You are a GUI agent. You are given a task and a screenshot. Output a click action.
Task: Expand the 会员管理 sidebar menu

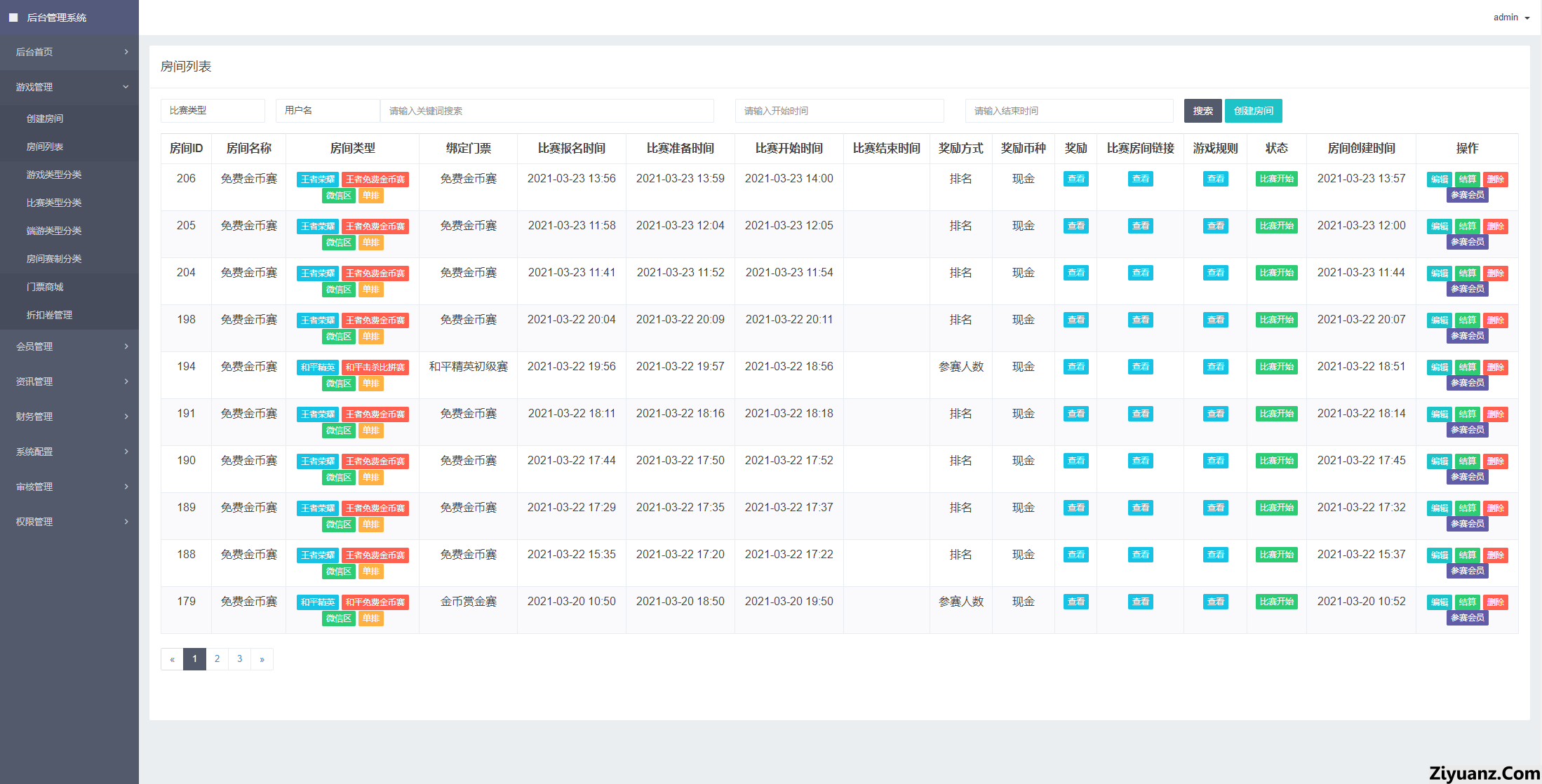tap(69, 346)
